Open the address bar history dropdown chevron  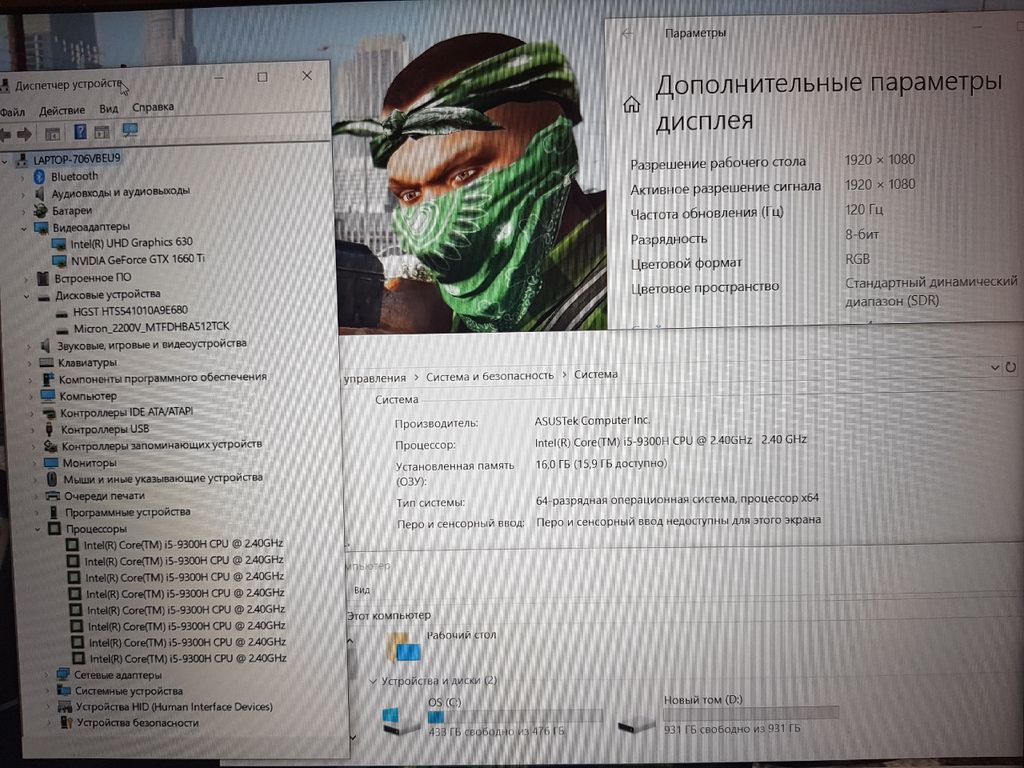[x=995, y=368]
